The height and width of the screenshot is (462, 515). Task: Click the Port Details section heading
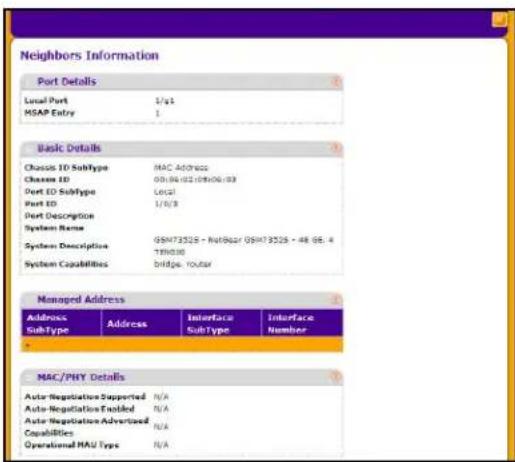(x=67, y=81)
